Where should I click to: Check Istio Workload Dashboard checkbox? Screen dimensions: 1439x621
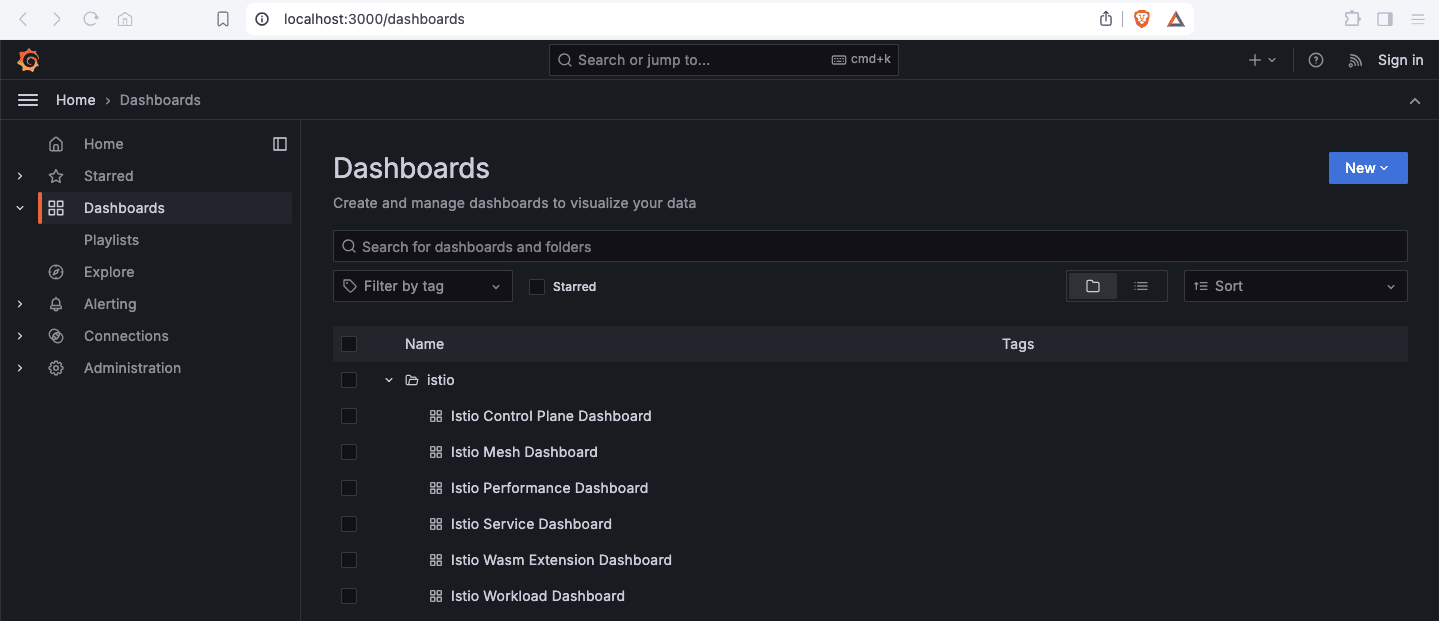[349, 596]
